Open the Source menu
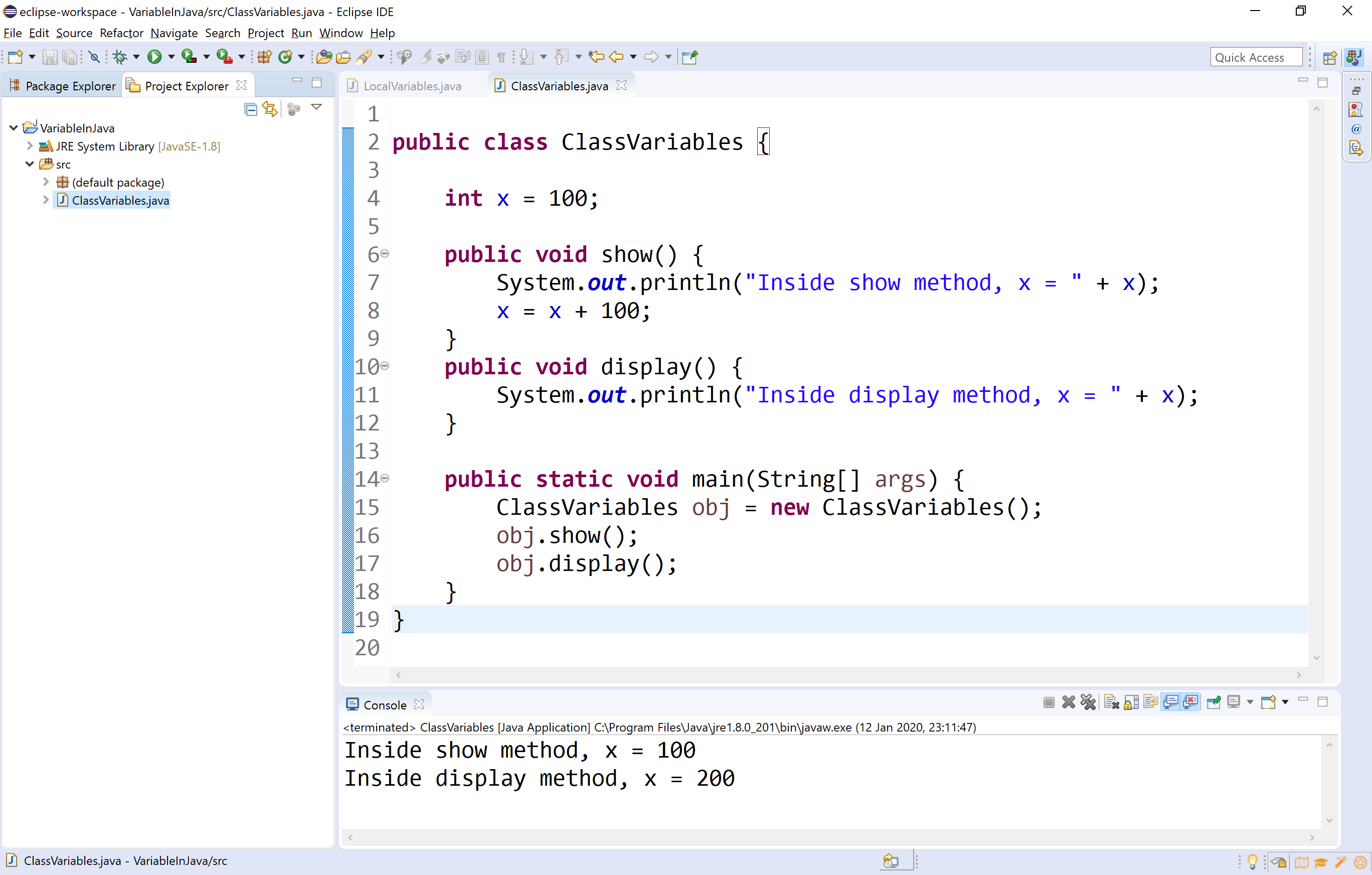The image size is (1372, 875). pos(74,33)
